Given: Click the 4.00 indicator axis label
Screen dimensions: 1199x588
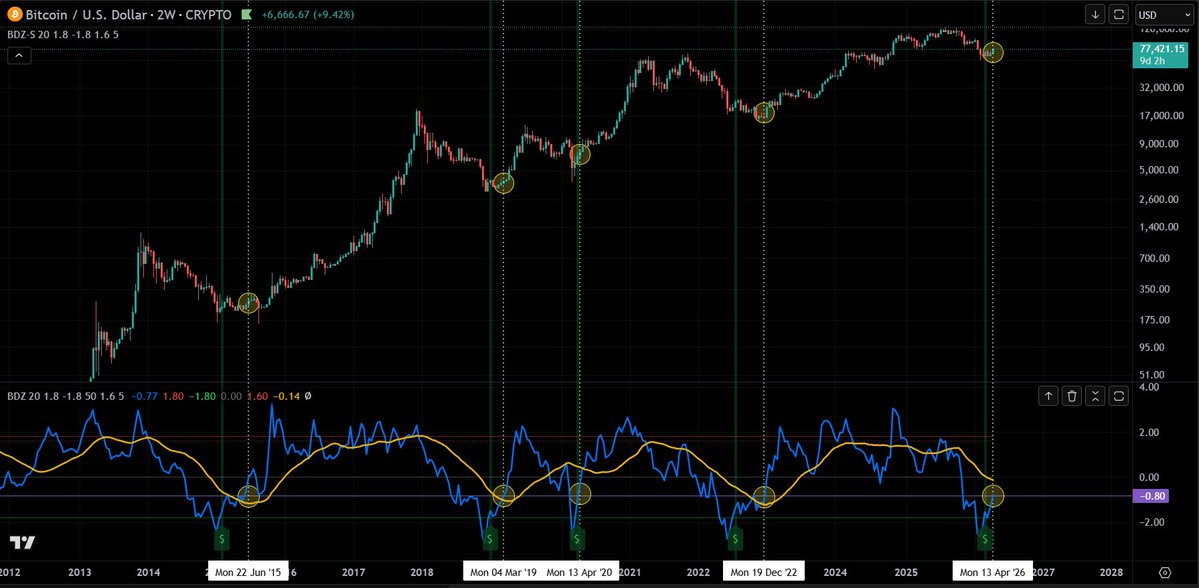Looking at the screenshot, I should tap(1149, 387).
